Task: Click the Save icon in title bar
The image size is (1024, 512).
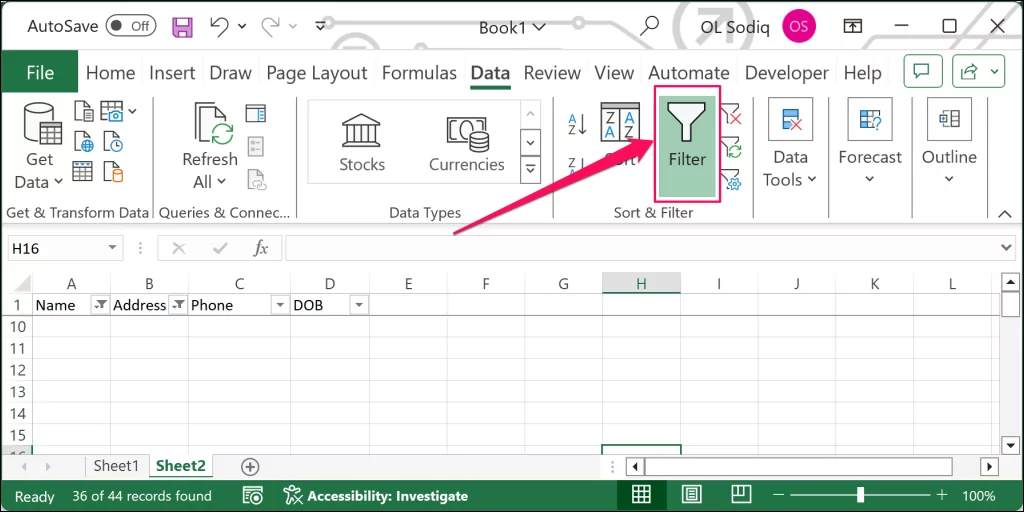Action: (x=183, y=27)
